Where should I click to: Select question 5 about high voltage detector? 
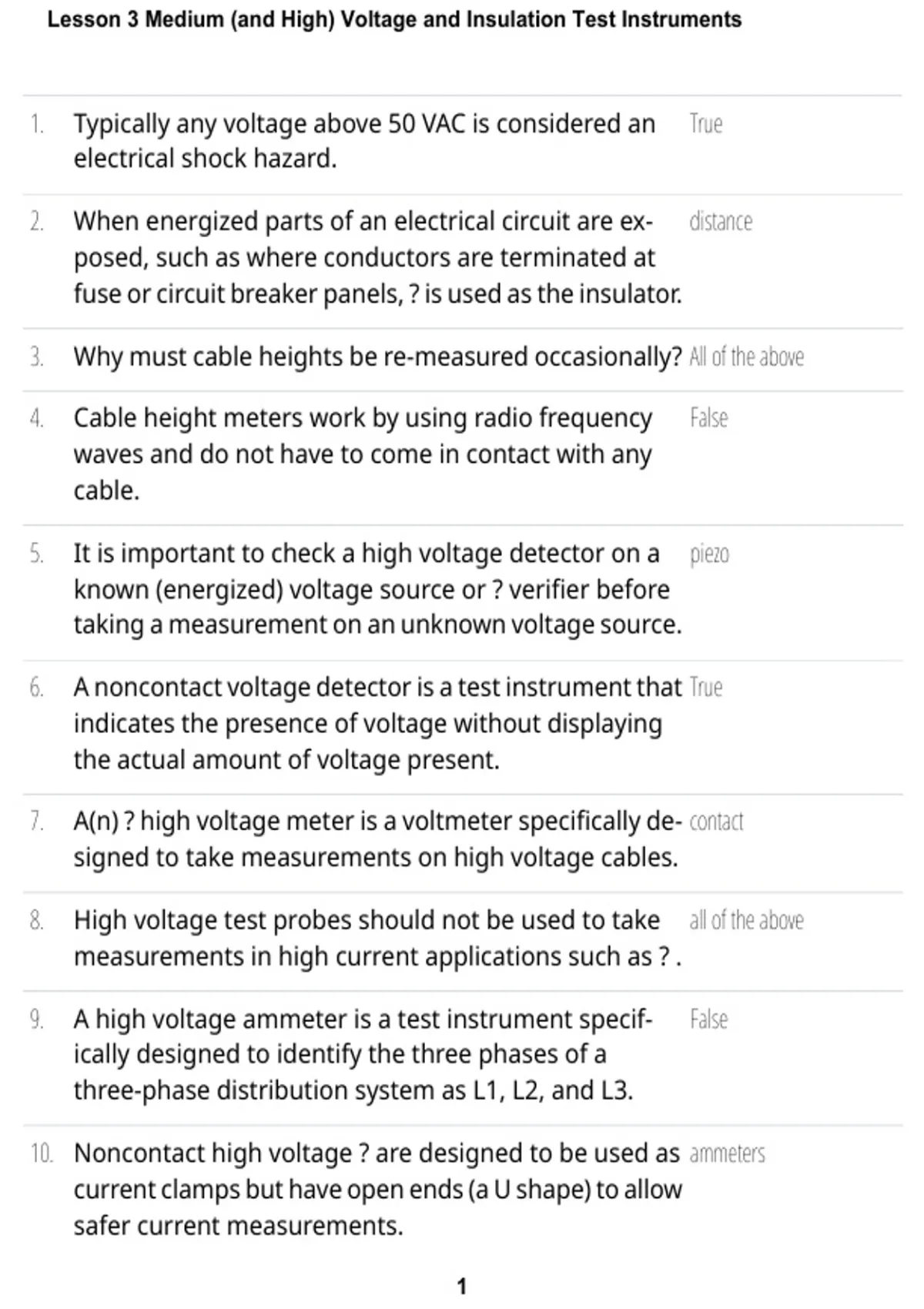(377, 590)
